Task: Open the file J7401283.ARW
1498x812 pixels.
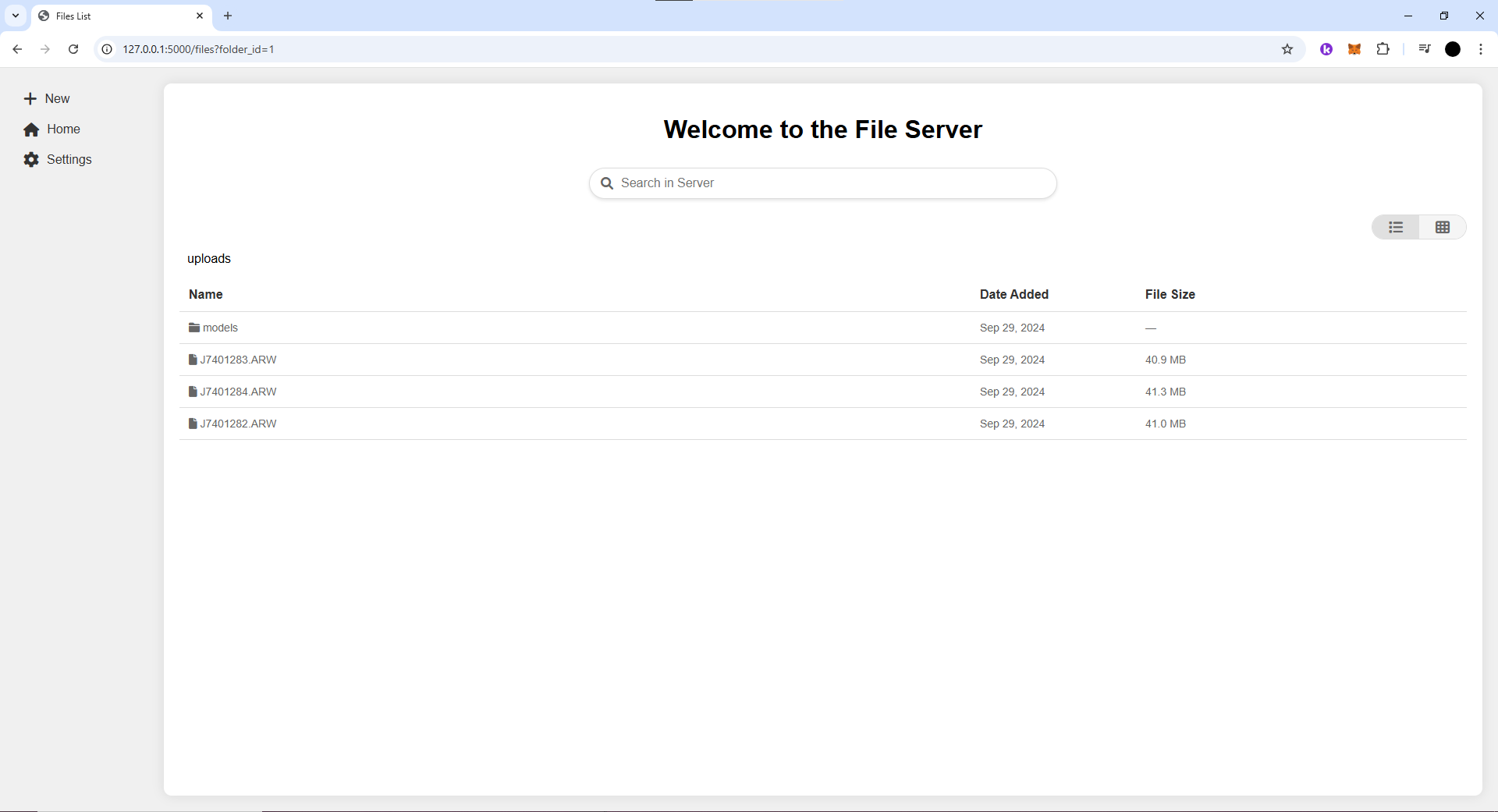Action: (238, 360)
